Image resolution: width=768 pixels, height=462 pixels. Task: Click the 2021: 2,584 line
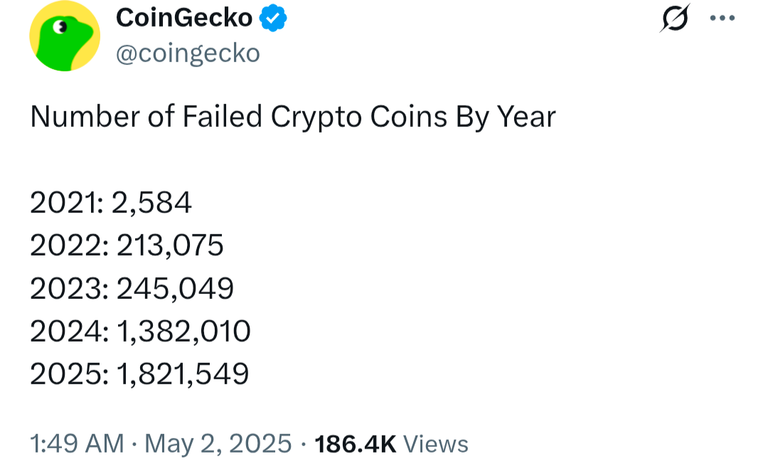(x=111, y=202)
